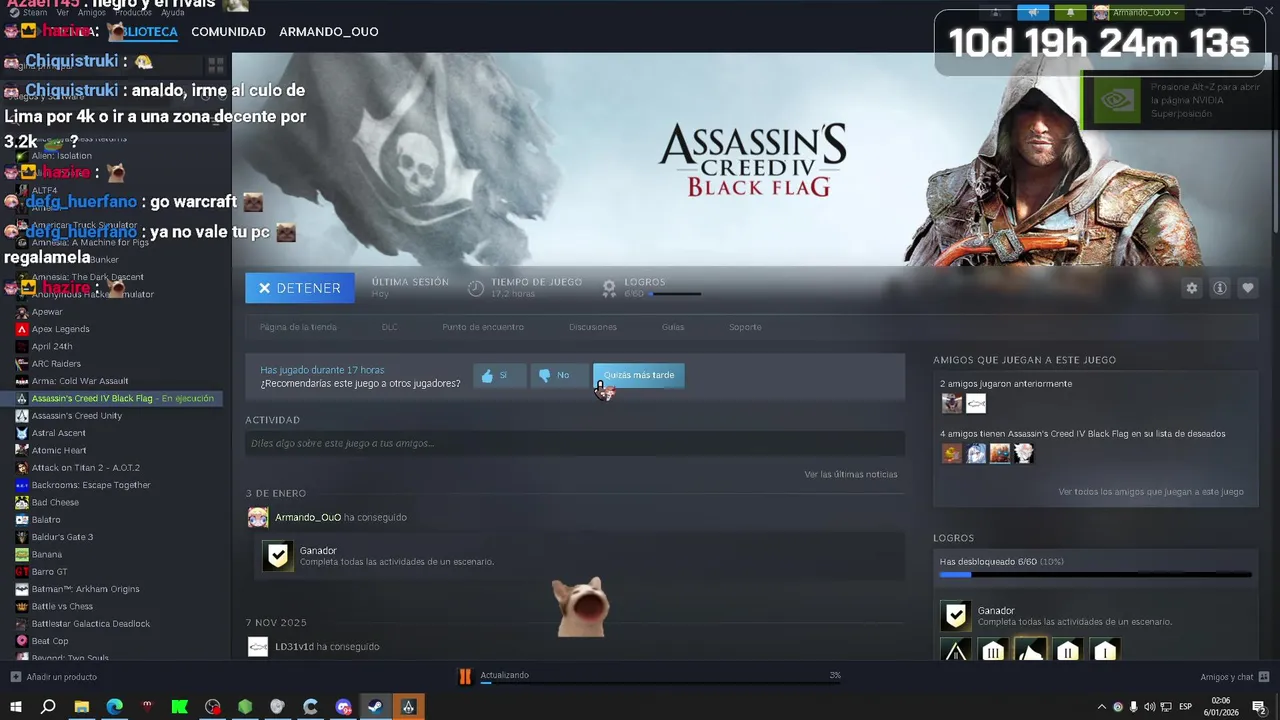Open ARMANDO_OUO profile navigation item
Screen dimensions: 1280x720
pyautogui.click(x=329, y=32)
